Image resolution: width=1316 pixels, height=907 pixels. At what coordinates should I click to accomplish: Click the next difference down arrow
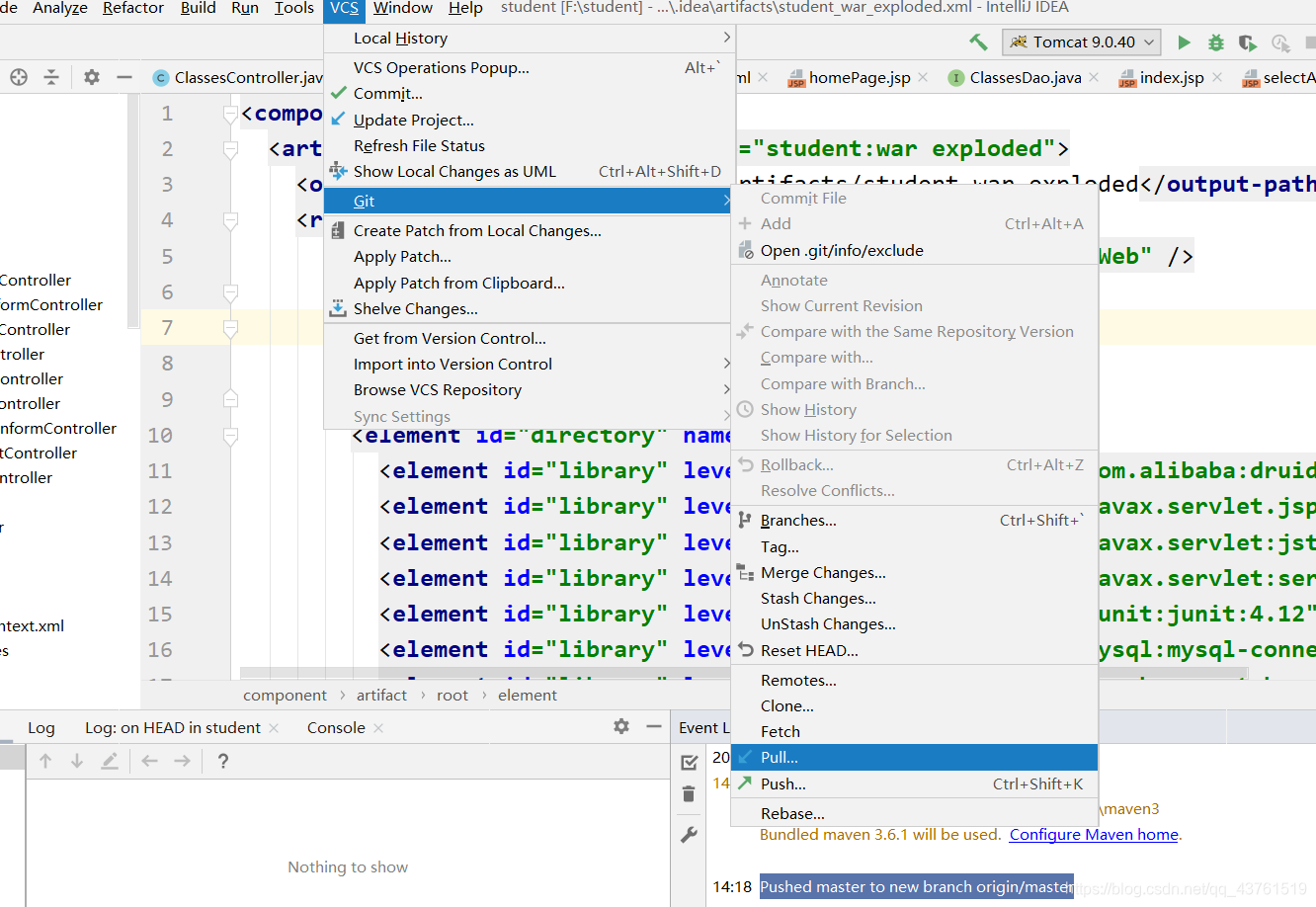(x=77, y=761)
